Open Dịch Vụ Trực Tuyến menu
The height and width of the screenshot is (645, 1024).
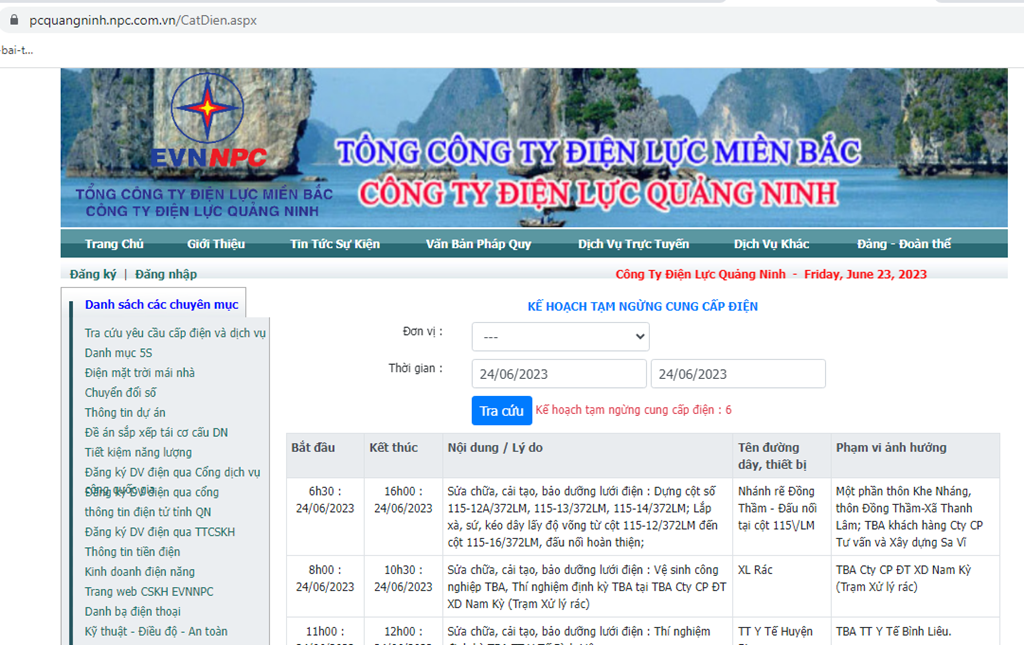[633, 244]
